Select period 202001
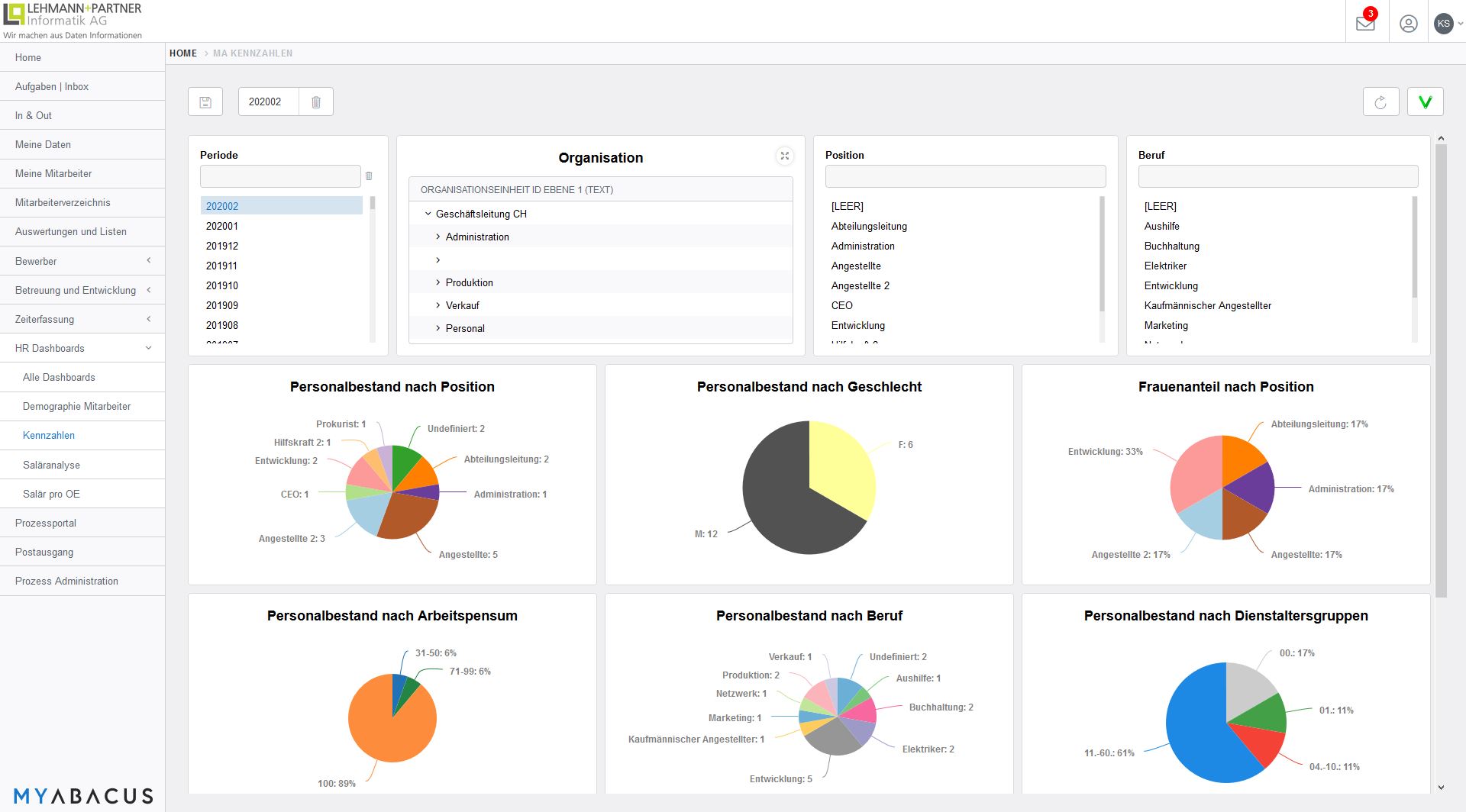 tap(282, 226)
